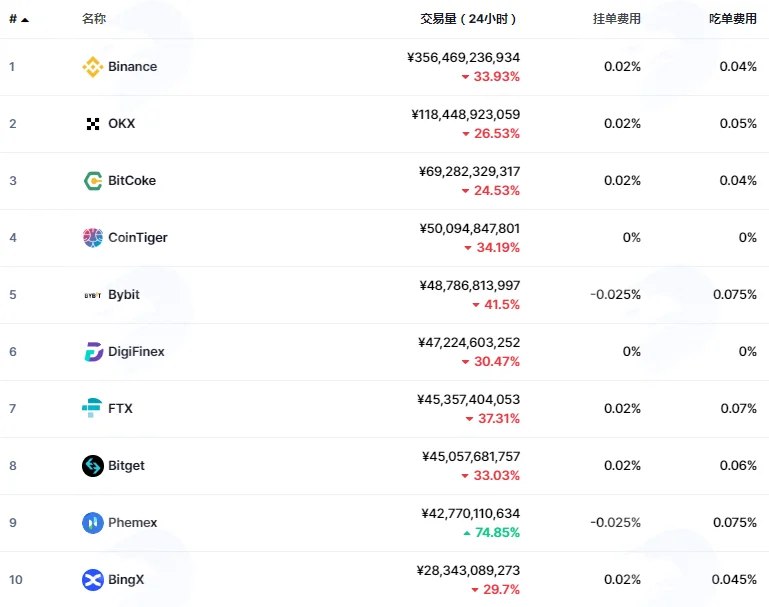This screenshot has height=607, width=769.
Task: Click the Bitget logo icon
Action: tap(93, 466)
